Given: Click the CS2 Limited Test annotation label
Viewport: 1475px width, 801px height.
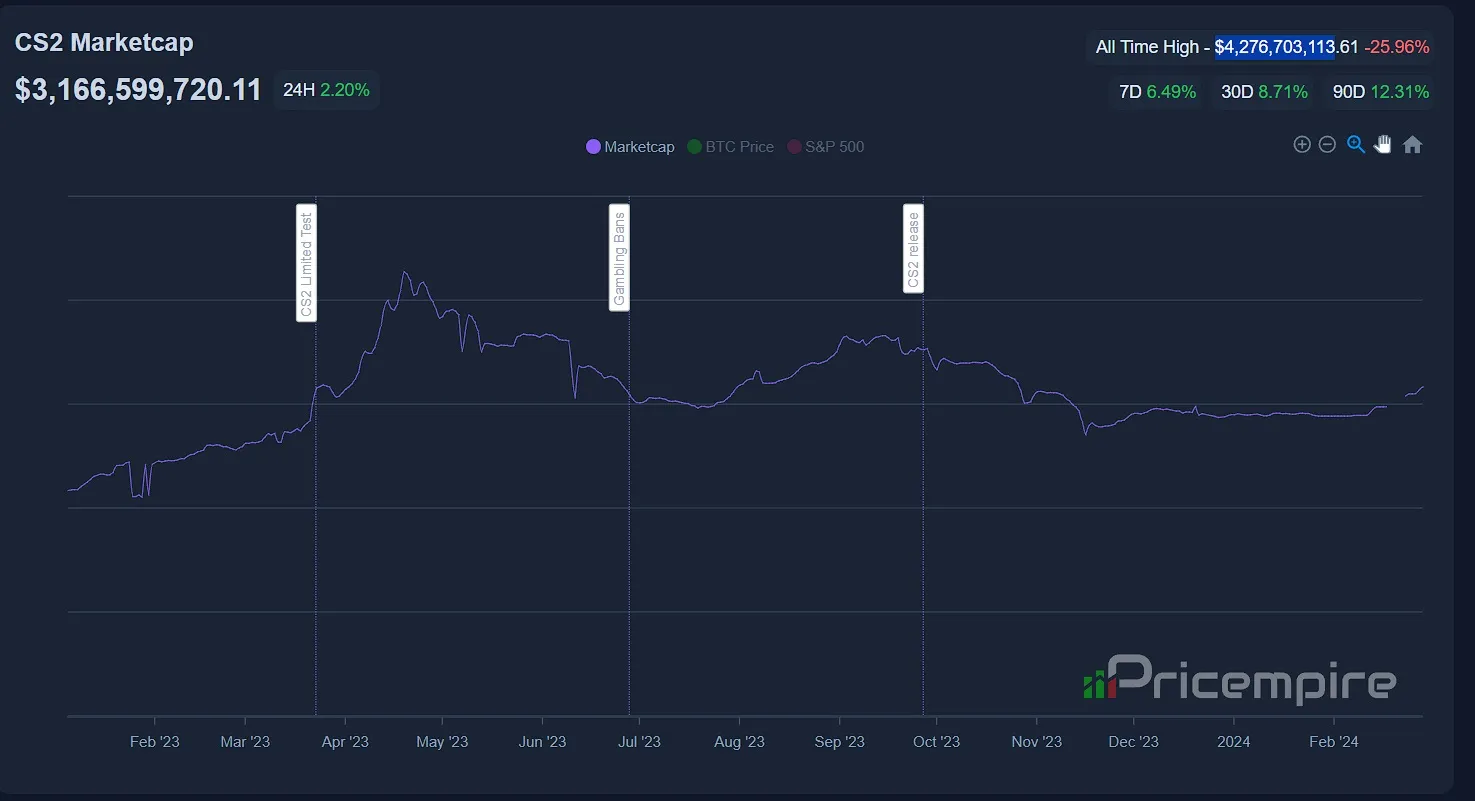Looking at the screenshot, I should click(307, 264).
